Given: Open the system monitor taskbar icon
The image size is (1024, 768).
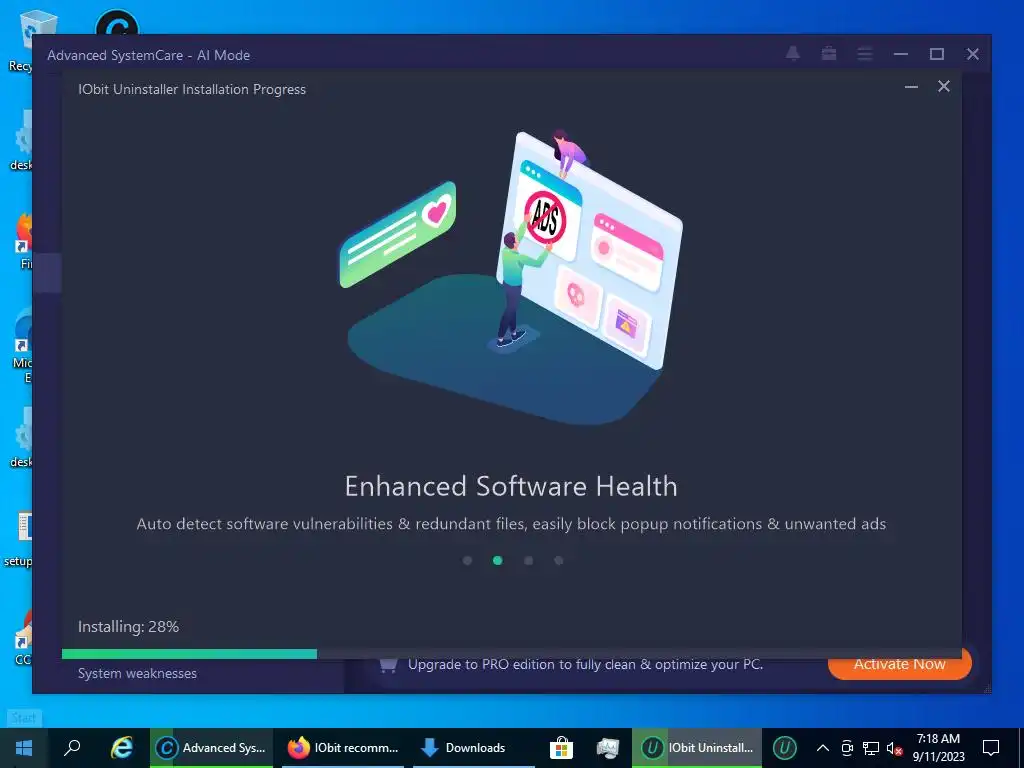Looking at the screenshot, I should point(607,748).
